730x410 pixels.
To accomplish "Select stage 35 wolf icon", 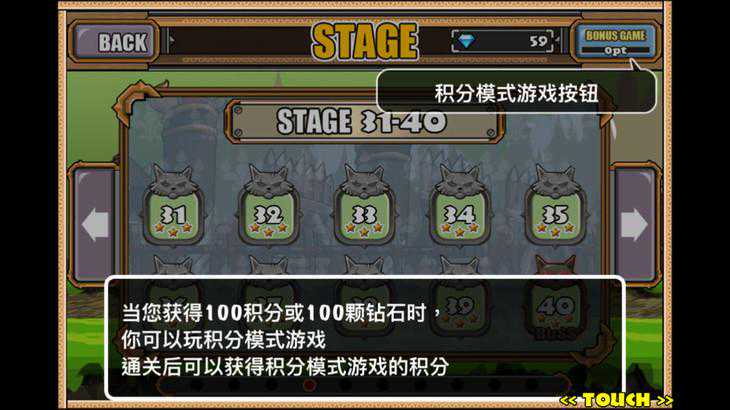I will pyautogui.click(x=555, y=206).
